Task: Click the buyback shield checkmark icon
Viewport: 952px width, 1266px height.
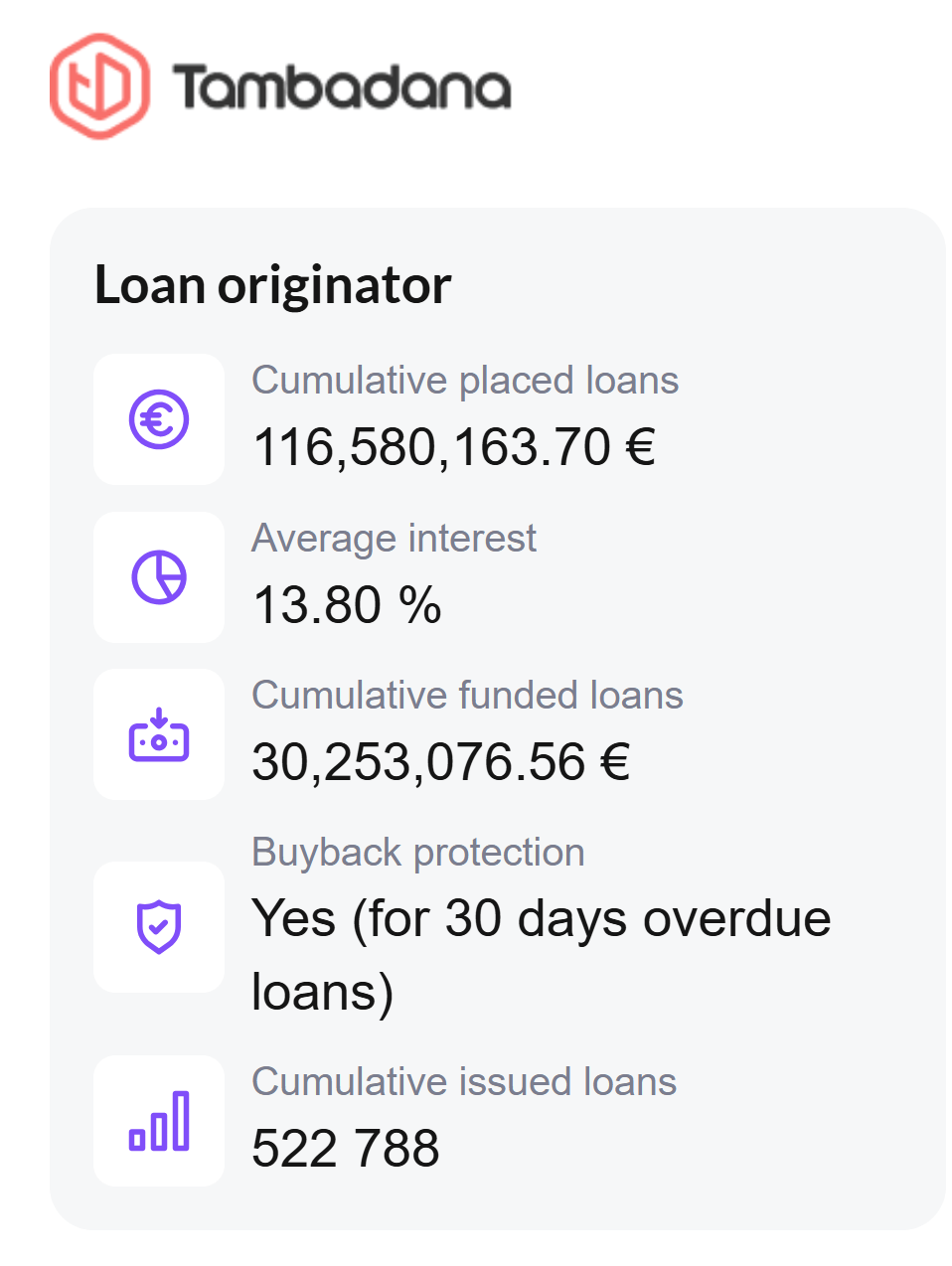Action: (159, 926)
